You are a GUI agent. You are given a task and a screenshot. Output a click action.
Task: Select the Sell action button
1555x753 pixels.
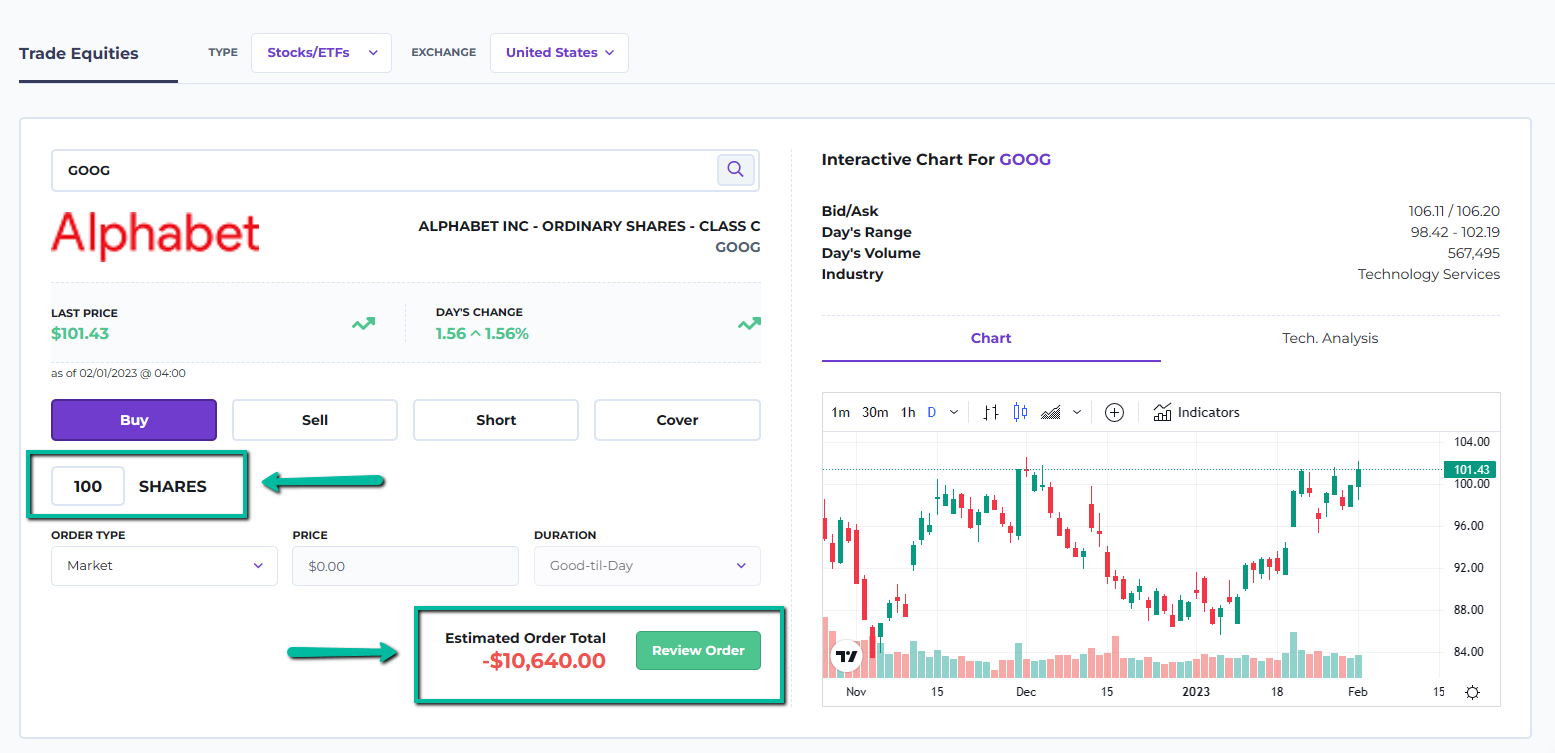coord(315,420)
